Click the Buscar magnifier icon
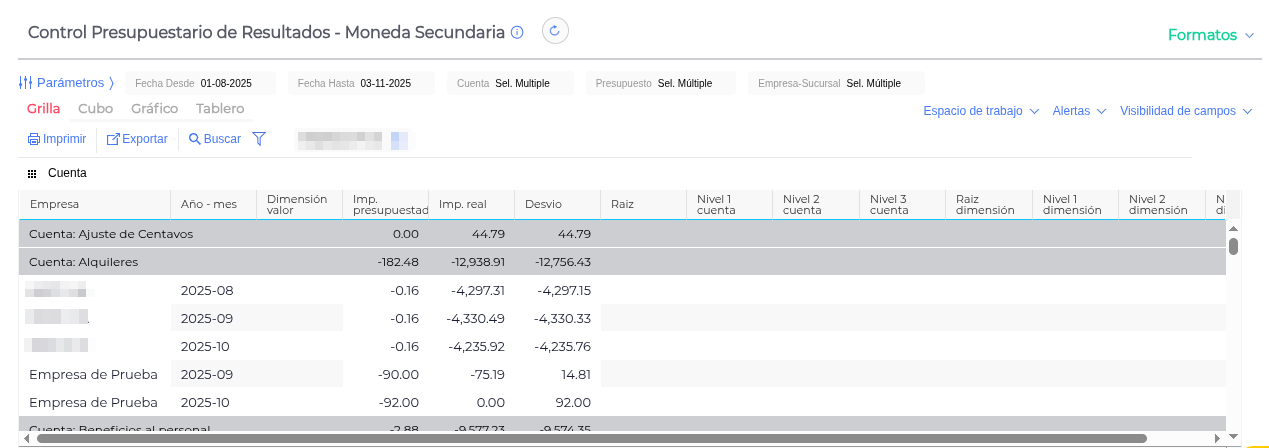Screen dimensions: 1269x448 (195, 139)
